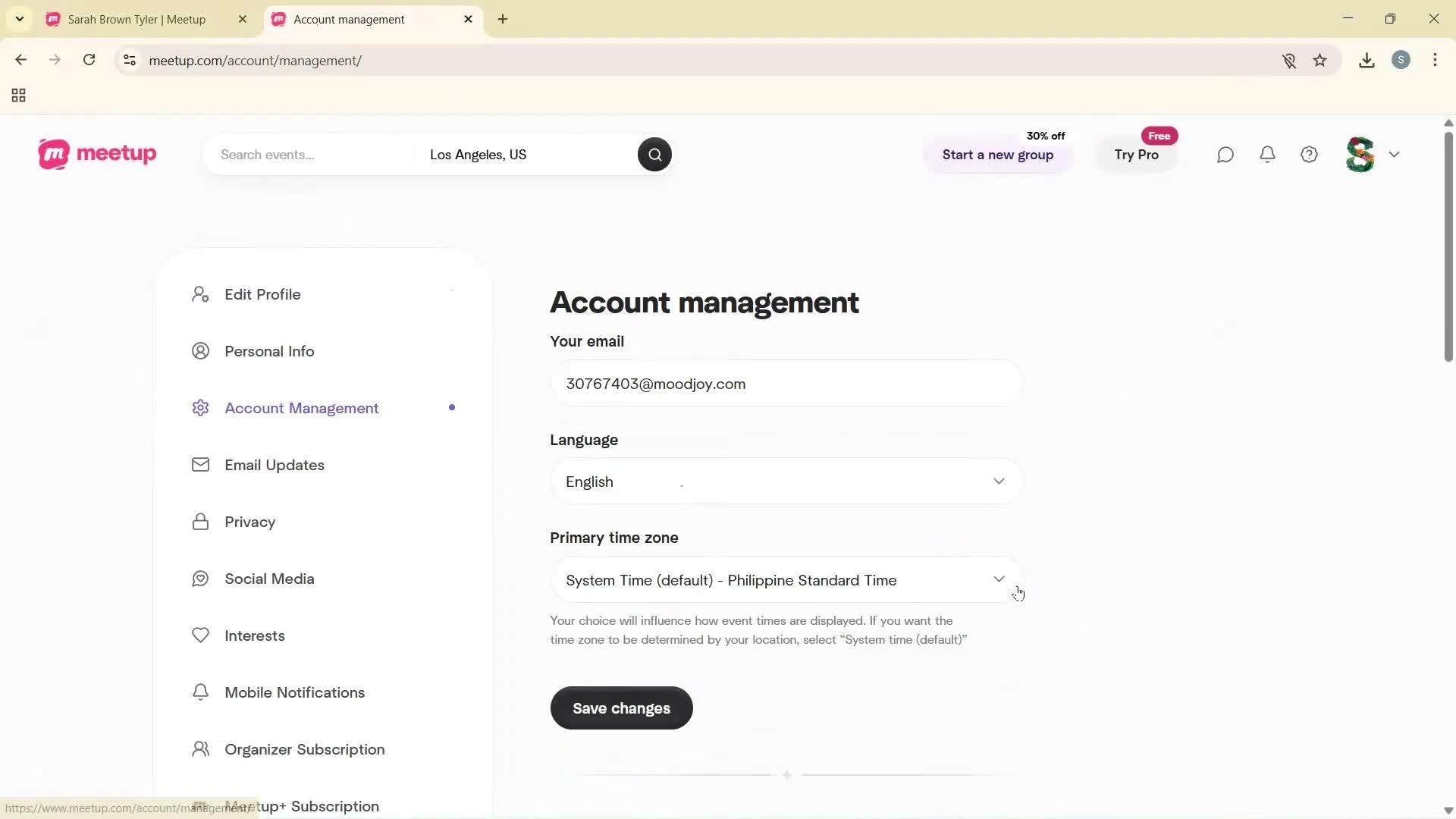
Task: Click the Social Media chat icon
Action: tap(199, 578)
